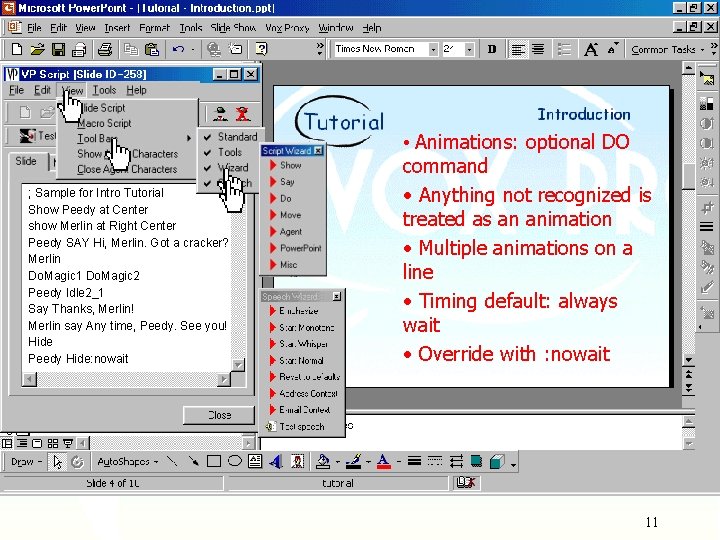
Task: Click the Shadow icon on Drawing toolbar
Action: tap(476, 461)
